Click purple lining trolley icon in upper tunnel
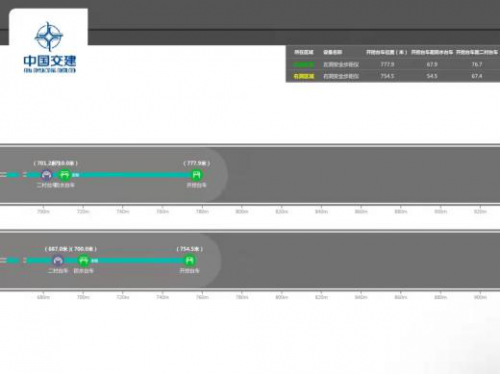 (47, 175)
